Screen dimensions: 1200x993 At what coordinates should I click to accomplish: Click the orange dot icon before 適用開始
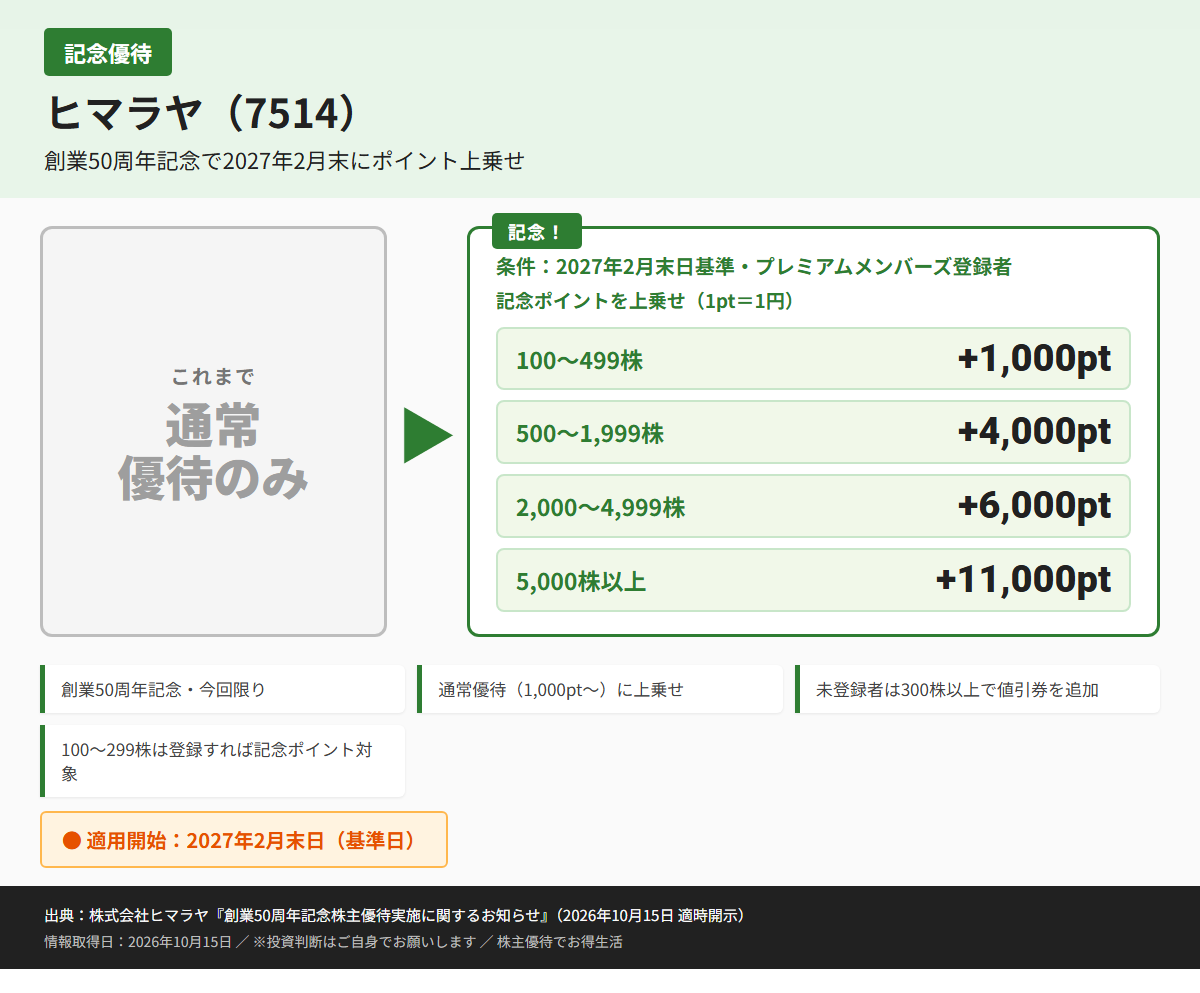click(x=71, y=840)
